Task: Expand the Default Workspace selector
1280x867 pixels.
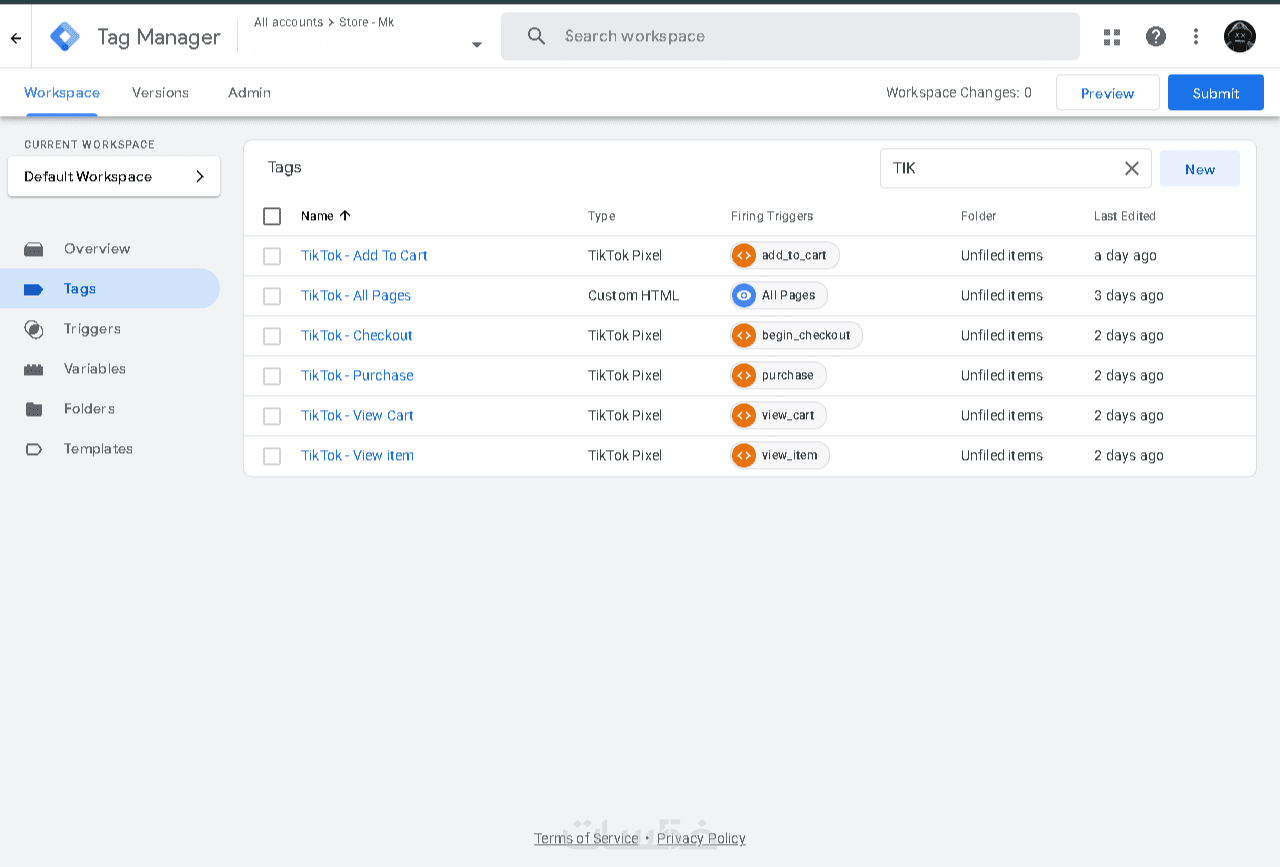Action: point(114,177)
